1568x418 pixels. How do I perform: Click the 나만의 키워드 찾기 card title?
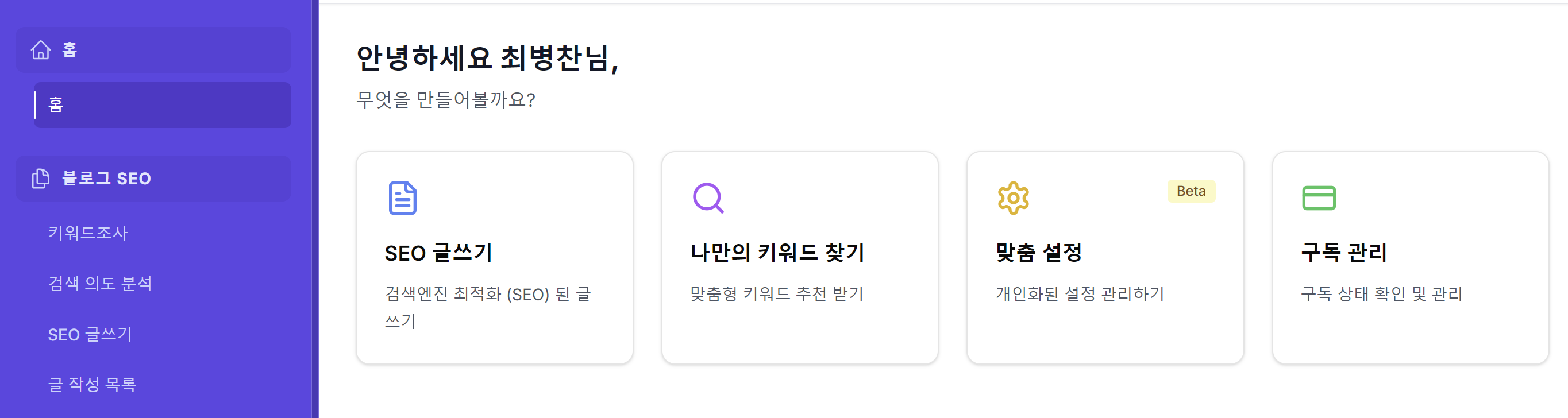tap(777, 253)
